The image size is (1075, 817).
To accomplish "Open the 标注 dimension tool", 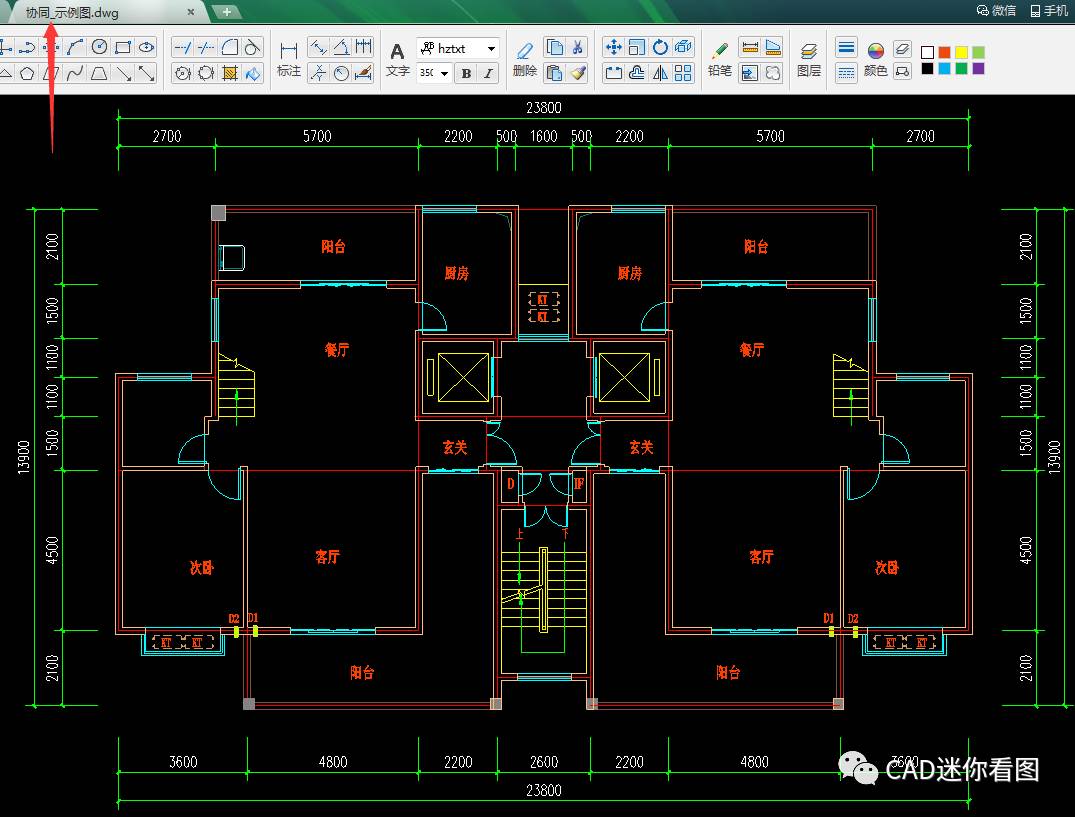I will coord(289,59).
